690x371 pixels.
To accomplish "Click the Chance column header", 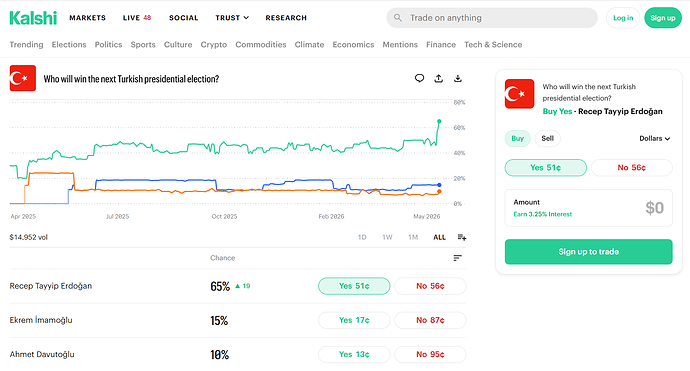I will click(223, 258).
